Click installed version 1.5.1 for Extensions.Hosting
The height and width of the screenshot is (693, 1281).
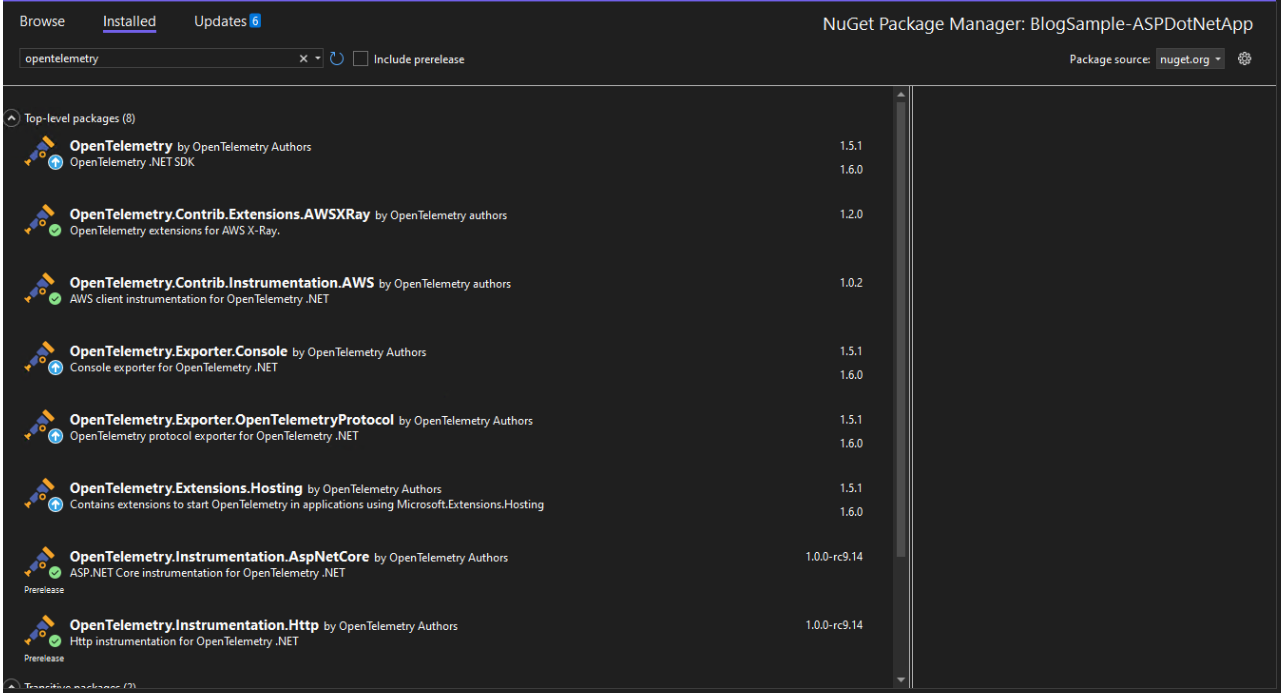click(x=851, y=488)
